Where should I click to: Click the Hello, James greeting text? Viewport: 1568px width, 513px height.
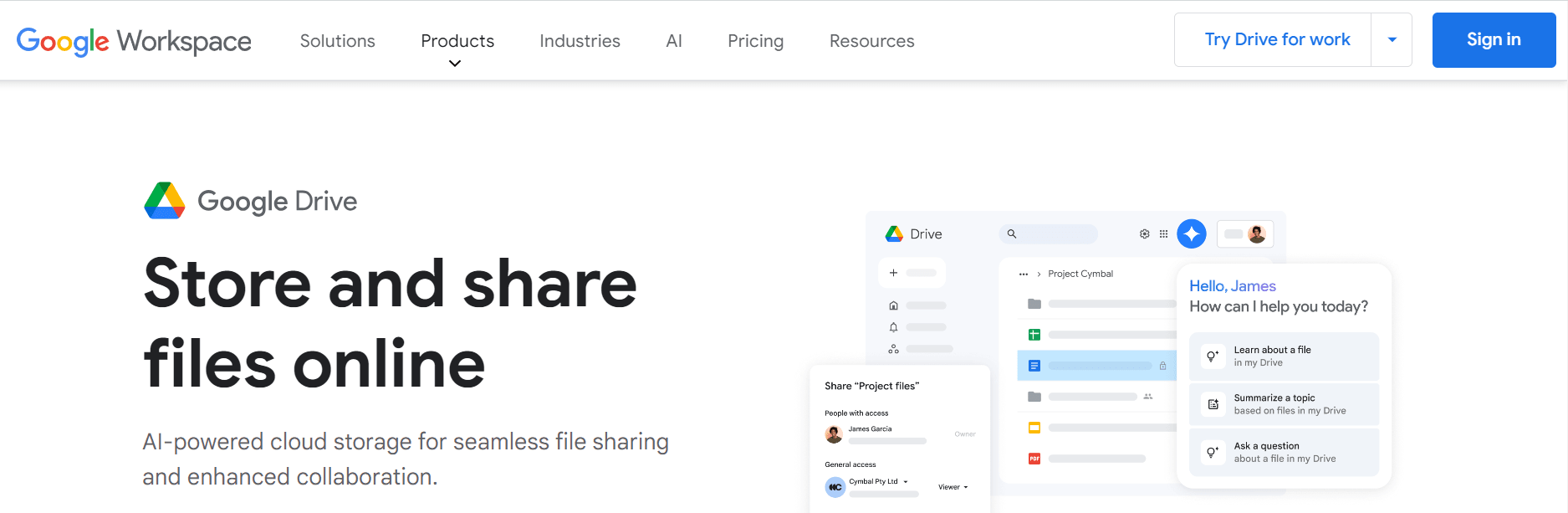[x=1233, y=286]
